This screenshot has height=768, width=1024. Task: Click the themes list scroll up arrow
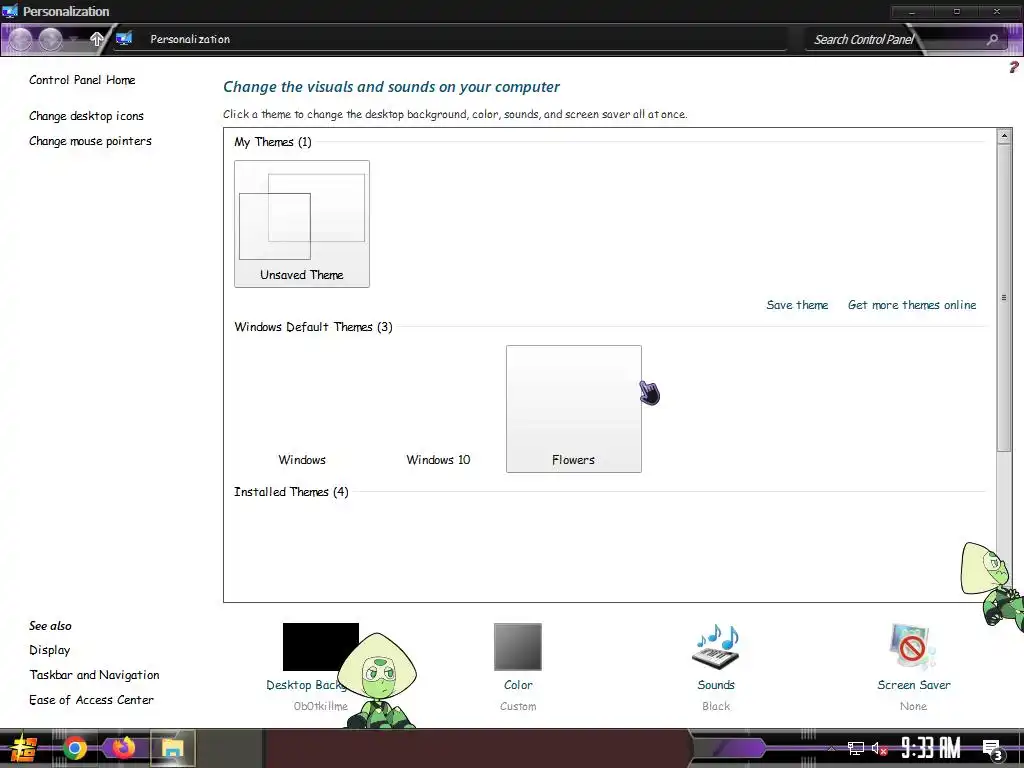(x=1004, y=136)
